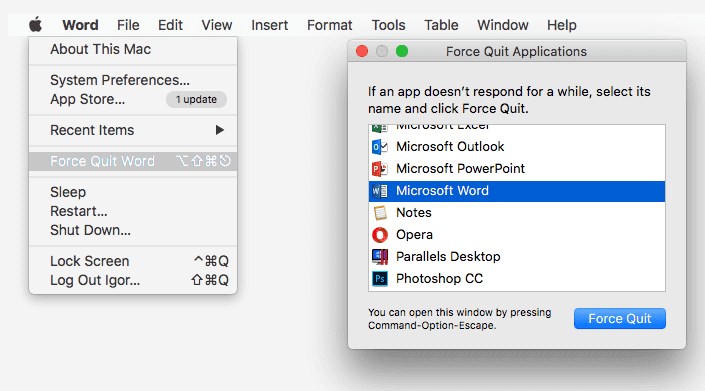Screen dimensions: 705x391
Task: Select Log Out Igor menu item
Action: 133,280
